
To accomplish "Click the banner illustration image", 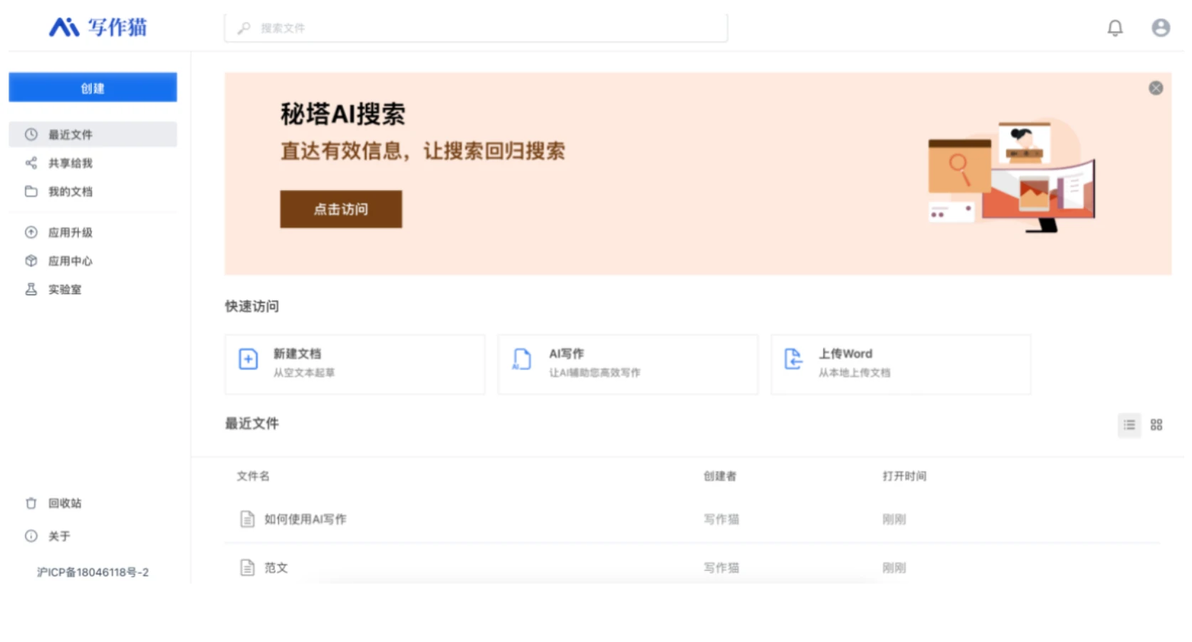I will pyautogui.click(x=1012, y=176).
